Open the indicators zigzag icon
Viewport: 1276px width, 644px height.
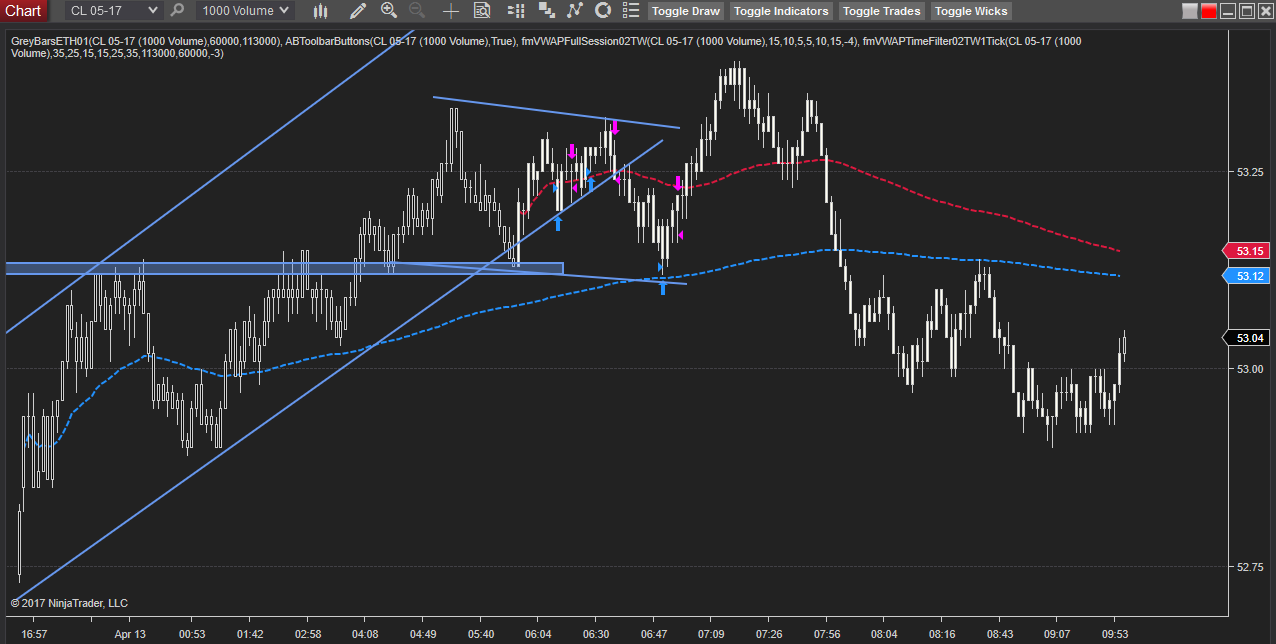574,11
